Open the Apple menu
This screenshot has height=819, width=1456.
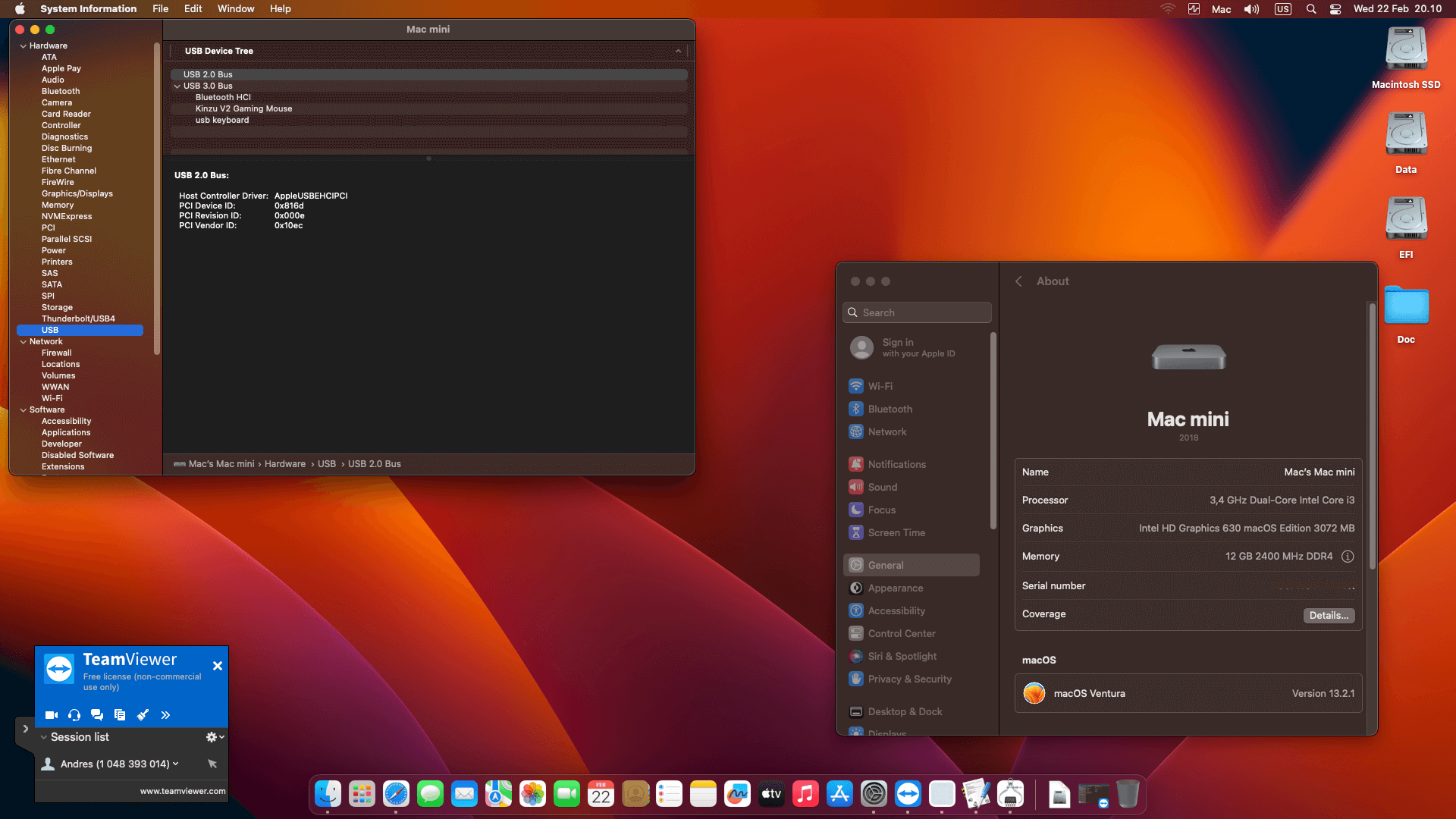click(20, 9)
